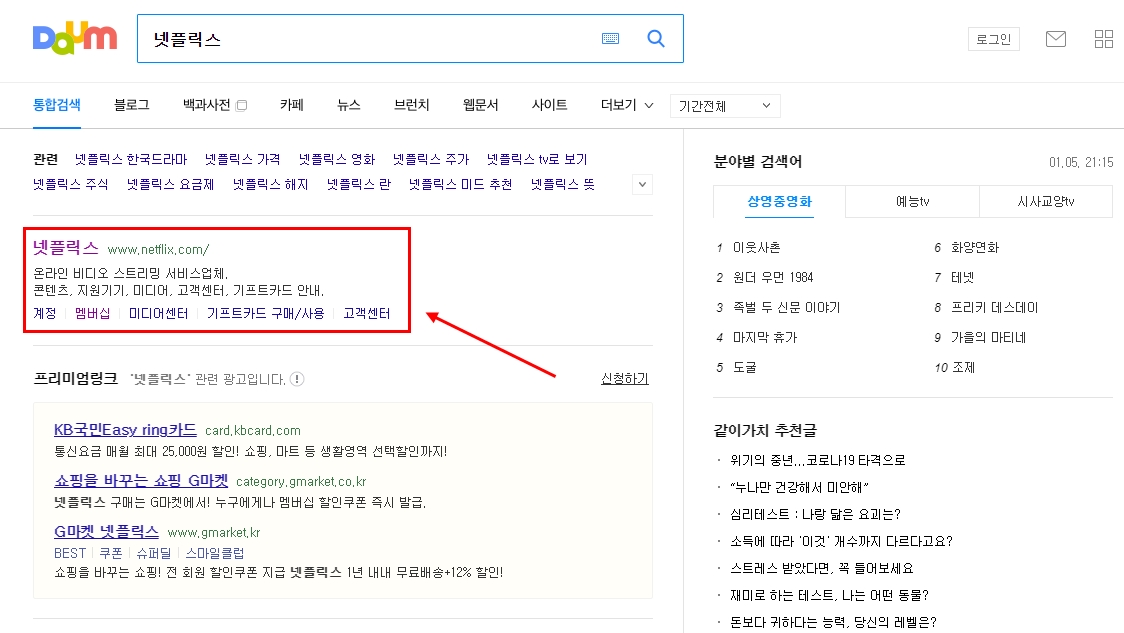The width and height of the screenshot is (1124, 633).
Task: Open the KB국민Easy ring카드 ad
Action: pyautogui.click(x=125, y=429)
